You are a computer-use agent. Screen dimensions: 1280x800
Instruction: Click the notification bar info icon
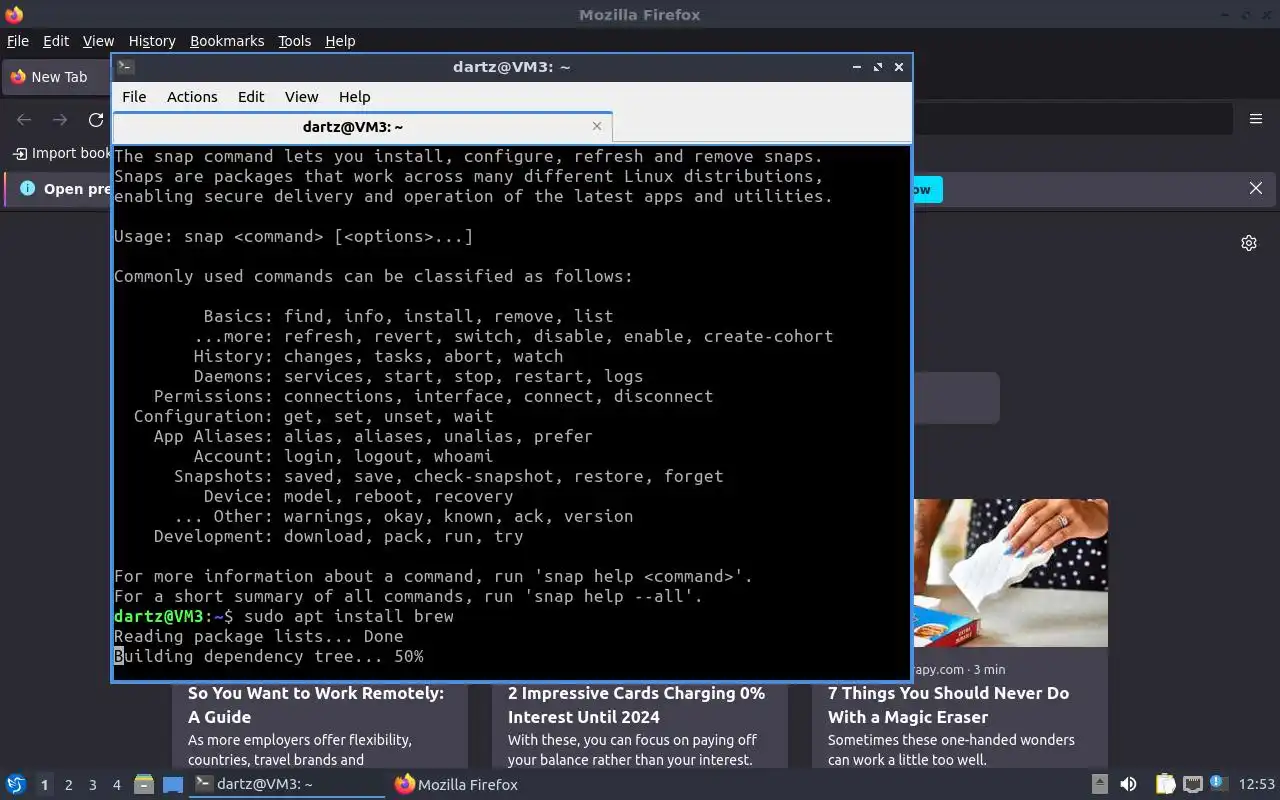[x=27, y=188]
